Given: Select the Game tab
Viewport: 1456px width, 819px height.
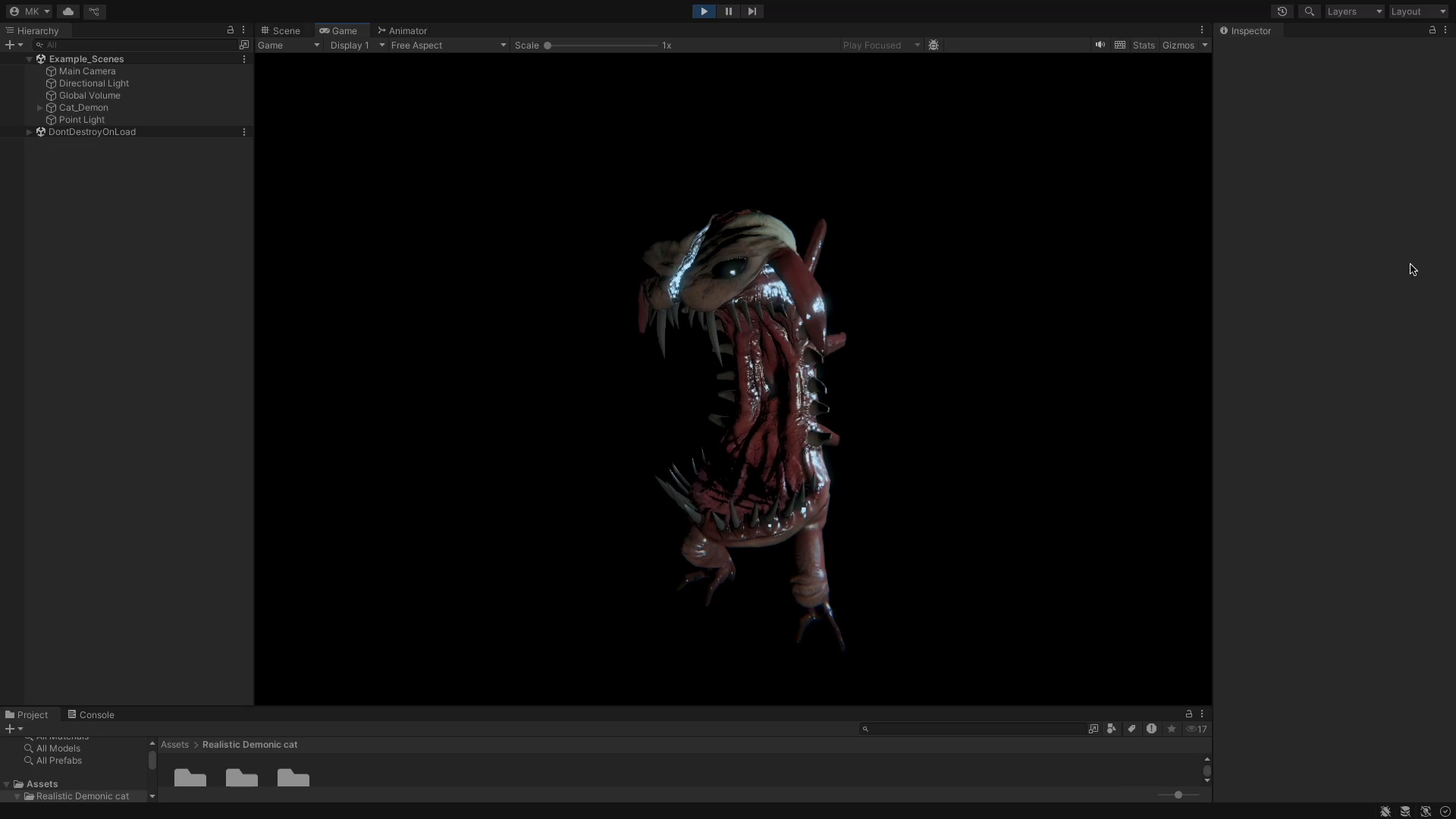Looking at the screenshot, I should 338,30.
